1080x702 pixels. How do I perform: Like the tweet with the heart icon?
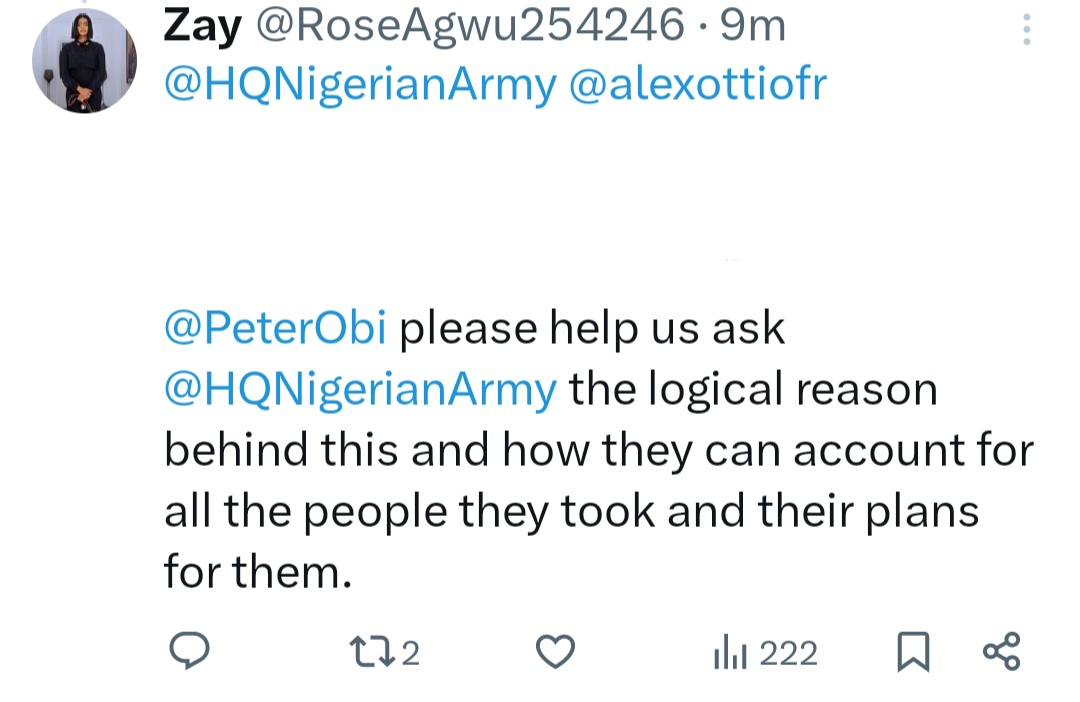pyautogui.click(x=555, y=652)
